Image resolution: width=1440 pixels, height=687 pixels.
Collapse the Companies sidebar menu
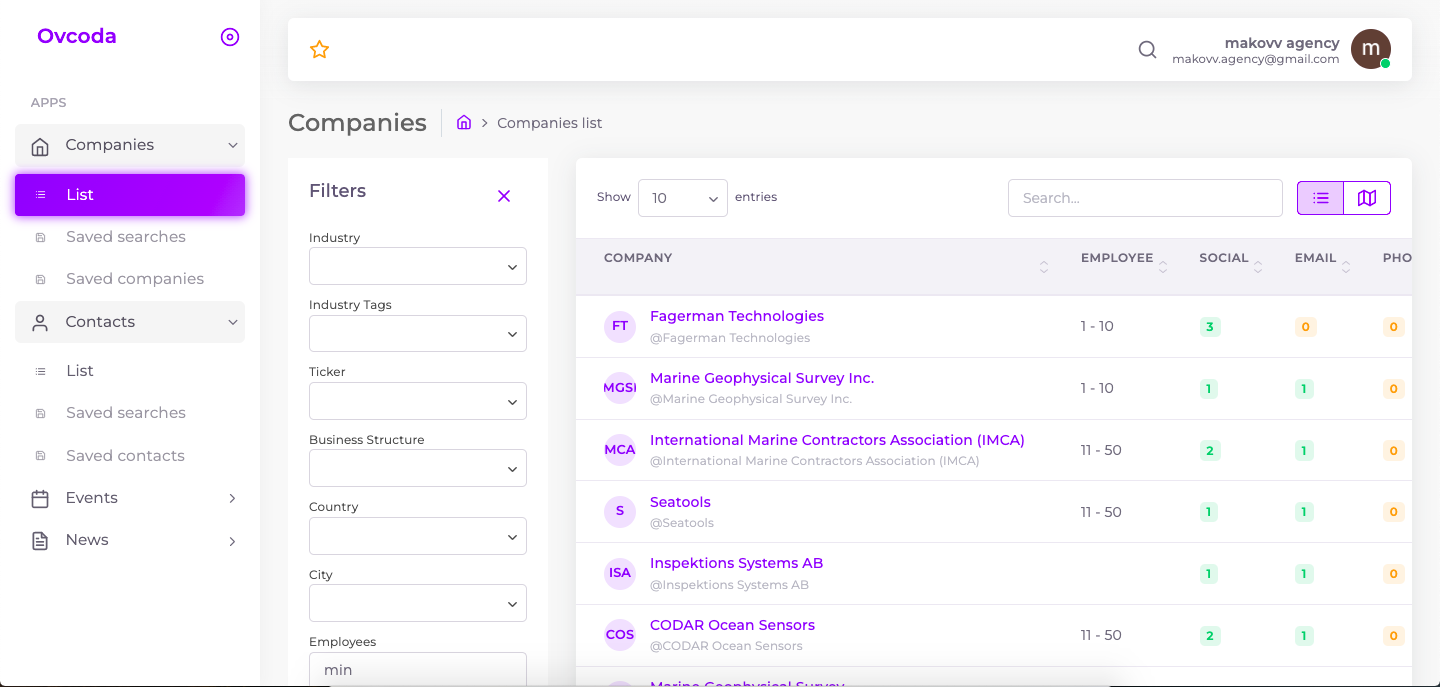(232, 146)
